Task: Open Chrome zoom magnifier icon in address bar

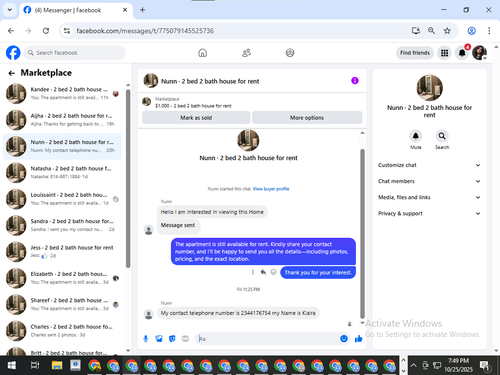Action: [x=431, y=31]
